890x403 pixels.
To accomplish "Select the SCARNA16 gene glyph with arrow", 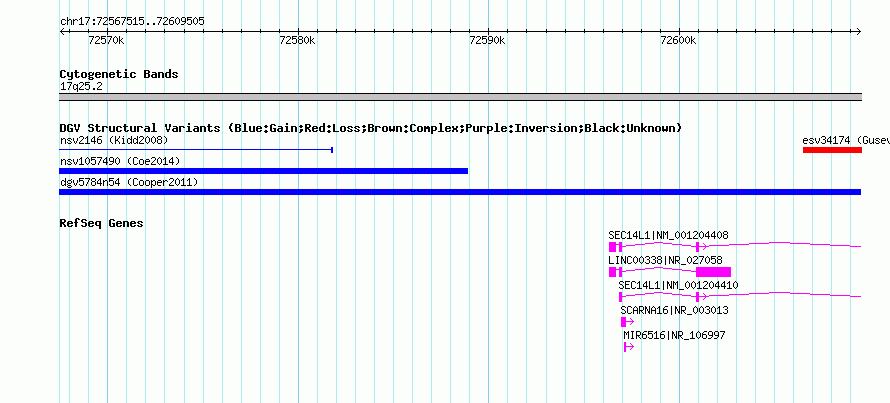I will coord(627,322).
